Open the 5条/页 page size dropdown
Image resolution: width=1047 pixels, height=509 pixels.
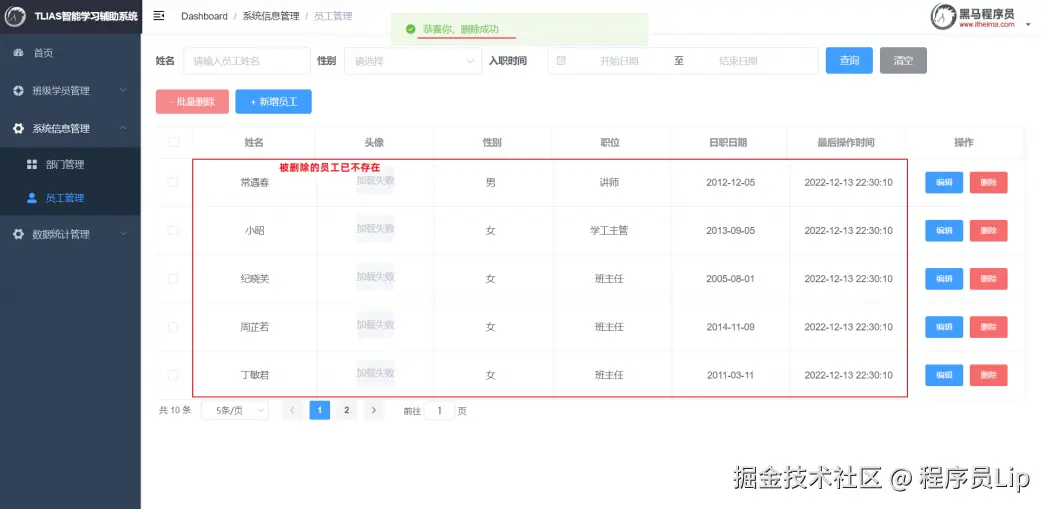click(x=235, y=410)
